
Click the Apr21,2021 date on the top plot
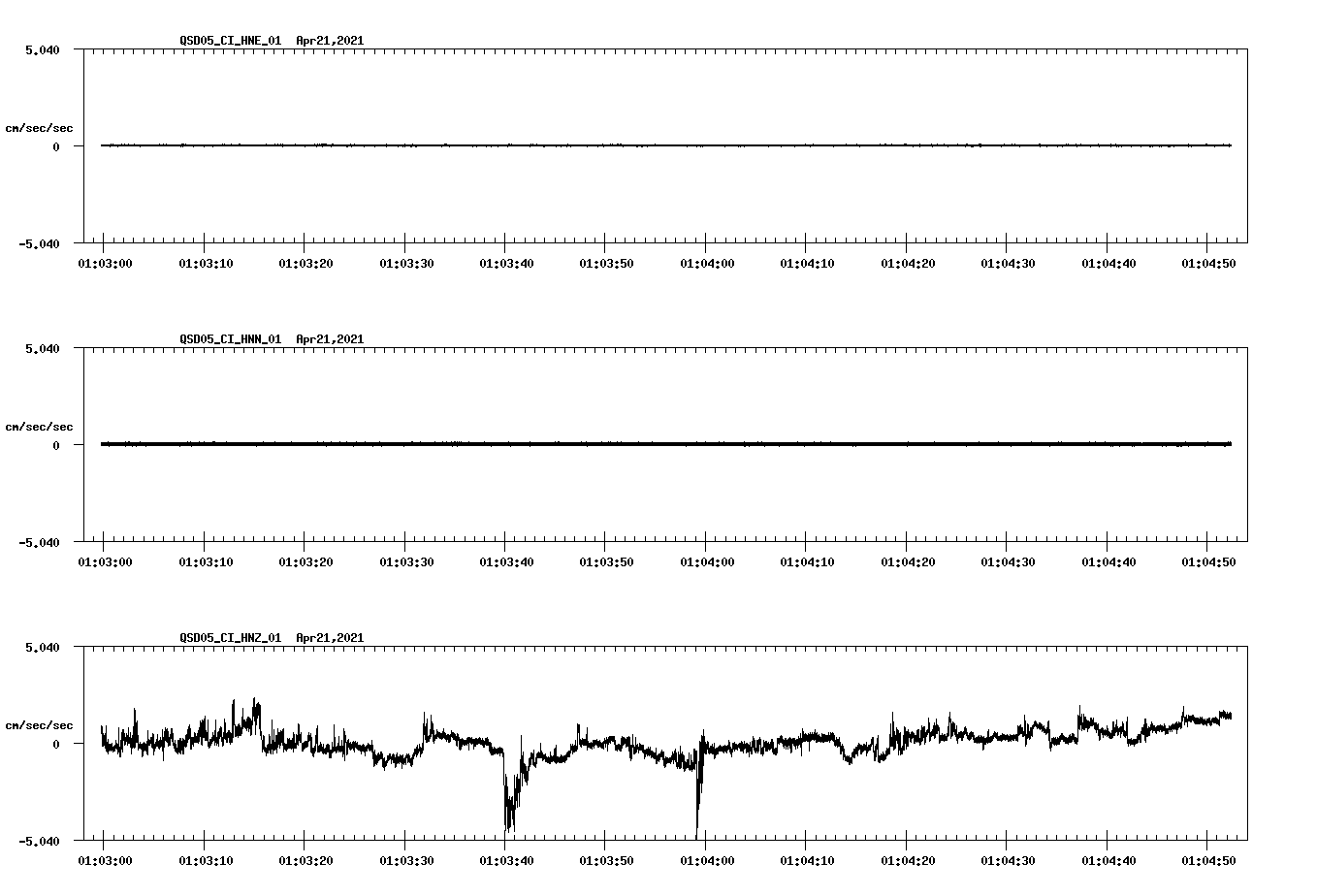tap(329, 42)
